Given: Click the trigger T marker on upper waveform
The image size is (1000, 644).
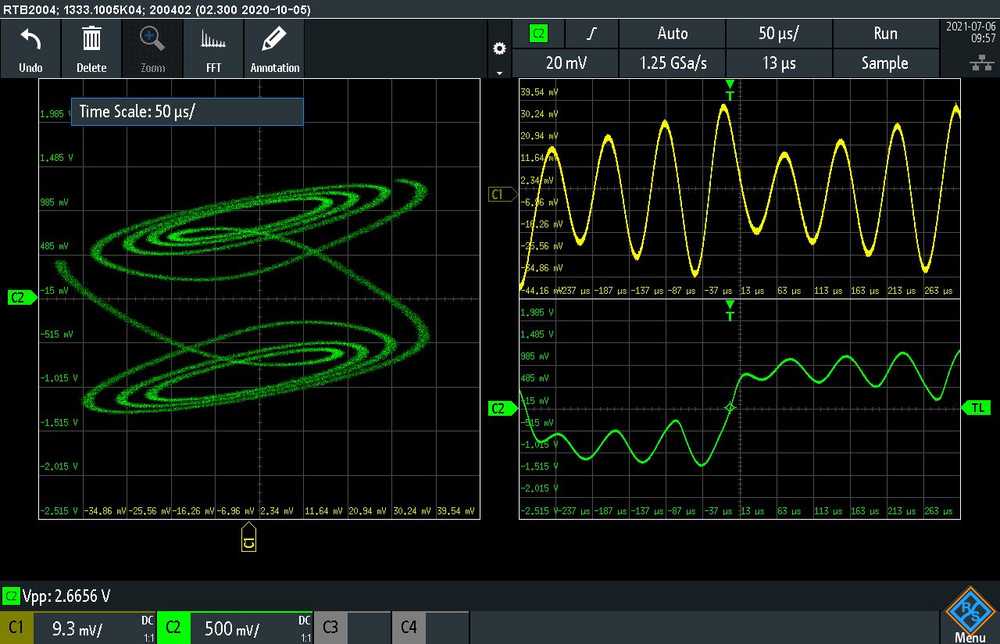Looking at the screenshot, I should coord(730,91).
